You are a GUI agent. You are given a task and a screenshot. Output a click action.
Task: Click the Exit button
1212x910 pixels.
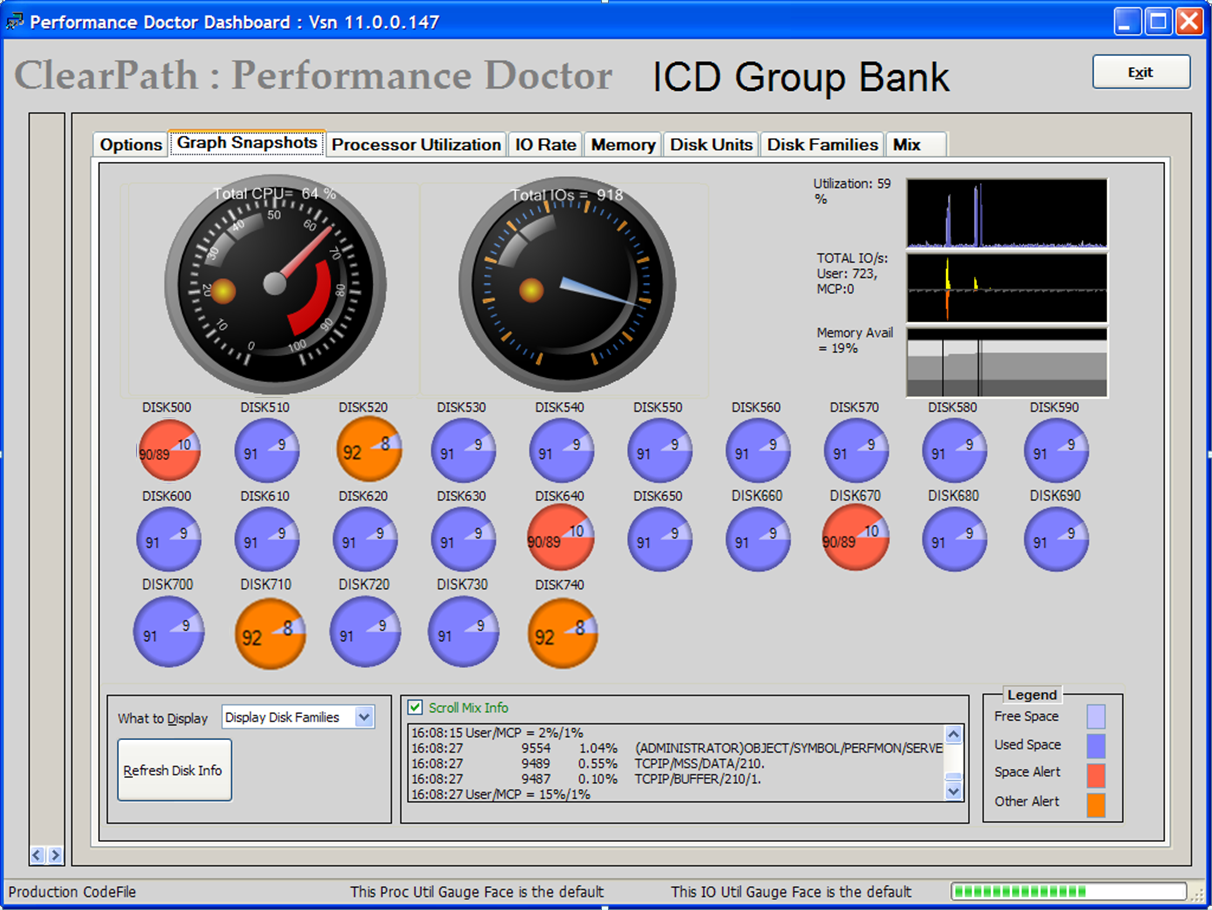coord(1141,72)
